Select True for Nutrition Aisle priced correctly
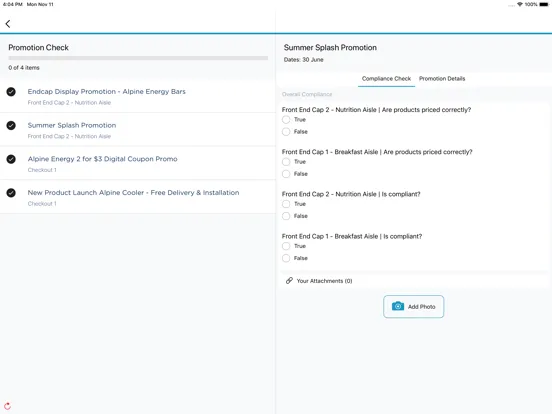The height and width of the screenshot is (414, 552). [286, 120]
